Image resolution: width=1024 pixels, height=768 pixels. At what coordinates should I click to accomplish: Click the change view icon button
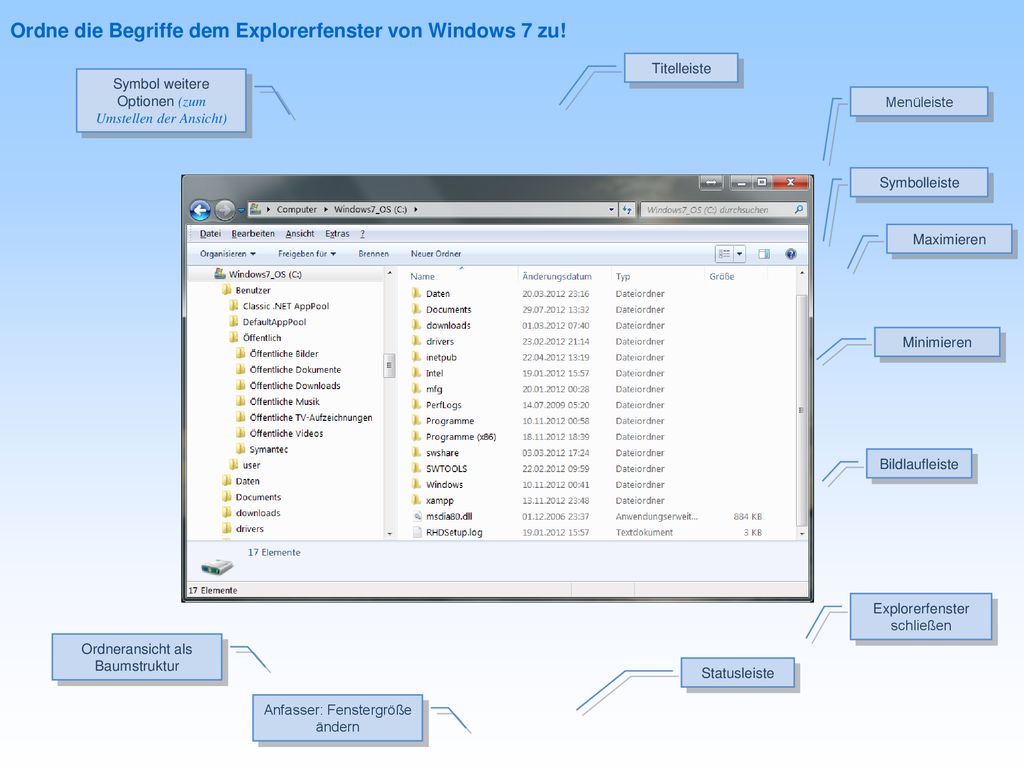pyautogui.click(x=724, y=254)
